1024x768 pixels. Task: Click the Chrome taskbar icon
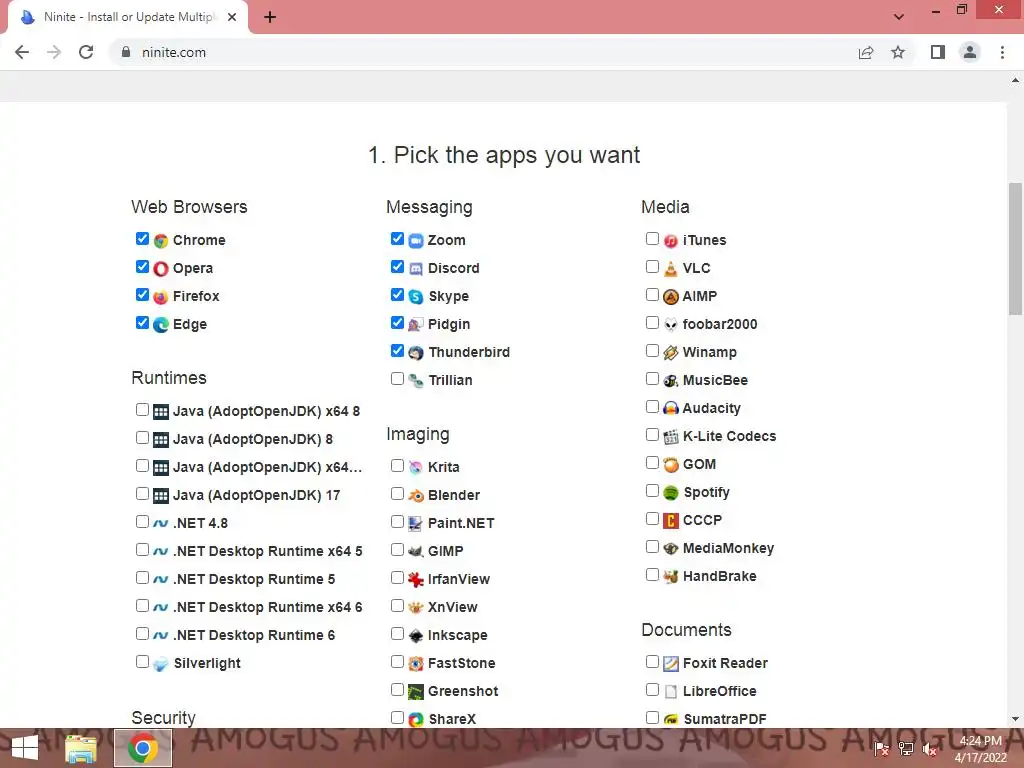click(x=143, y=748)
